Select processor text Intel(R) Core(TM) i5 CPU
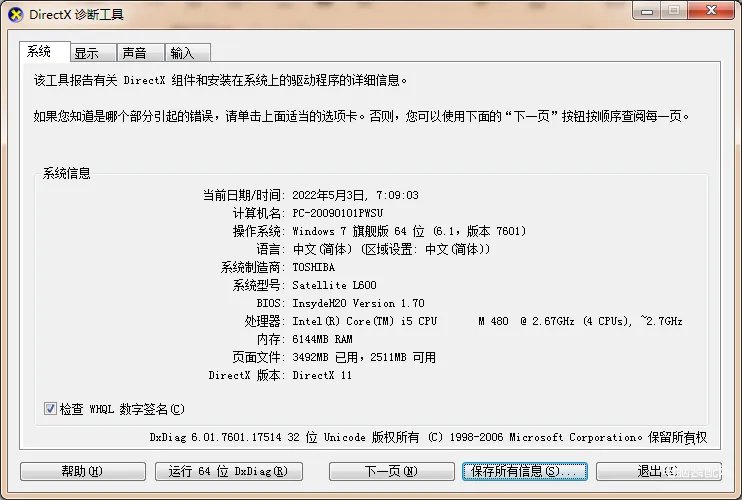Image resolution: width=742 pixels, height=500 pixels. point(364,321)
